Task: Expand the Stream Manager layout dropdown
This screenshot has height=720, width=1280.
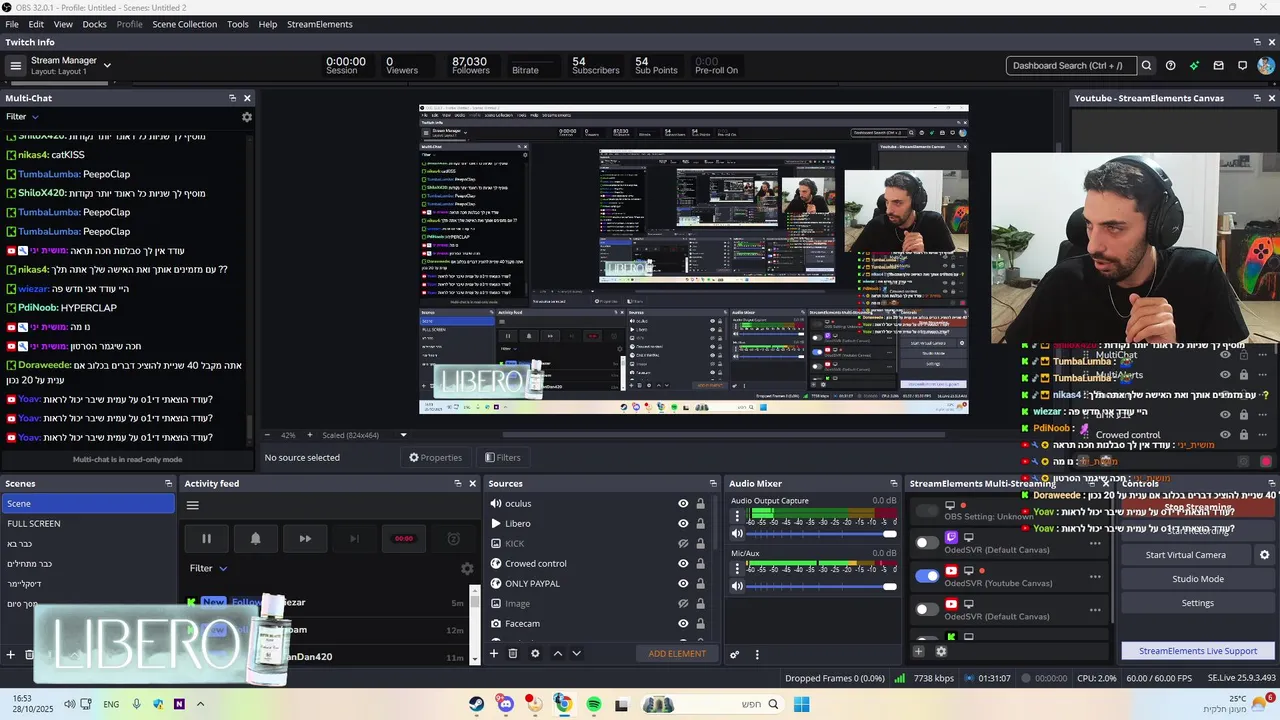Action: (107, 66)
